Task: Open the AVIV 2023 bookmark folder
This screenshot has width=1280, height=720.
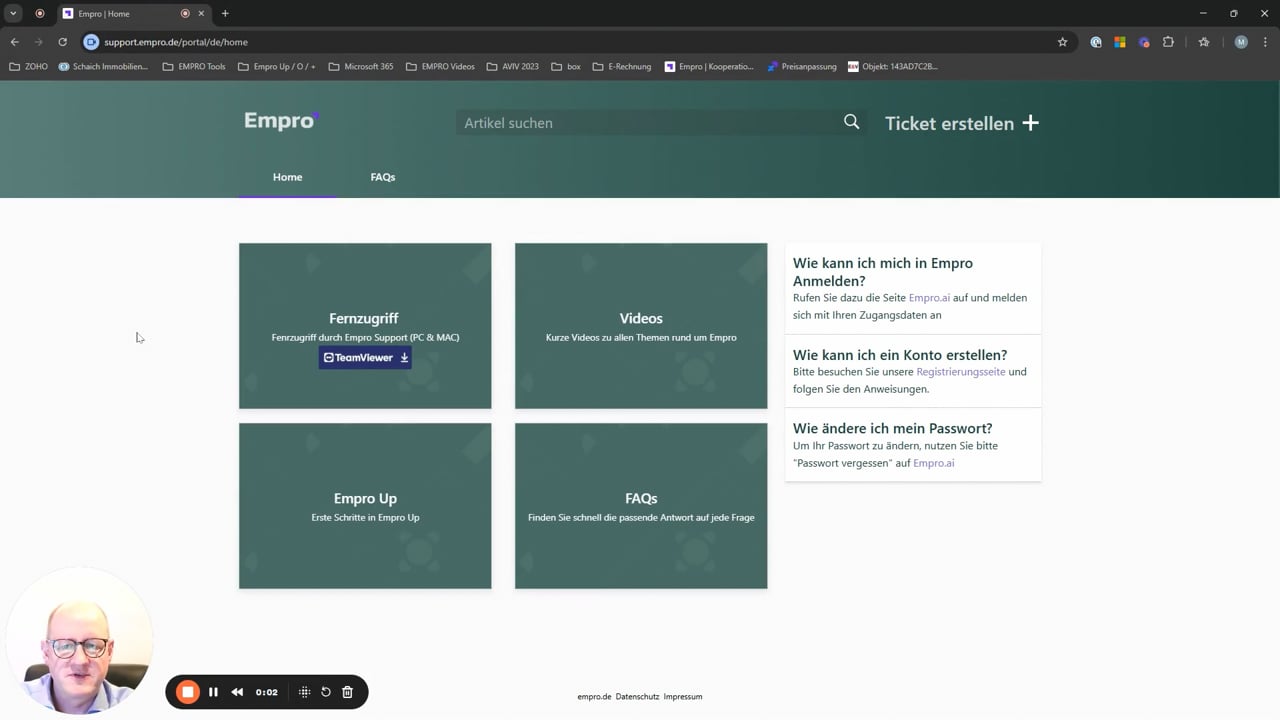Action: point(513,67)
